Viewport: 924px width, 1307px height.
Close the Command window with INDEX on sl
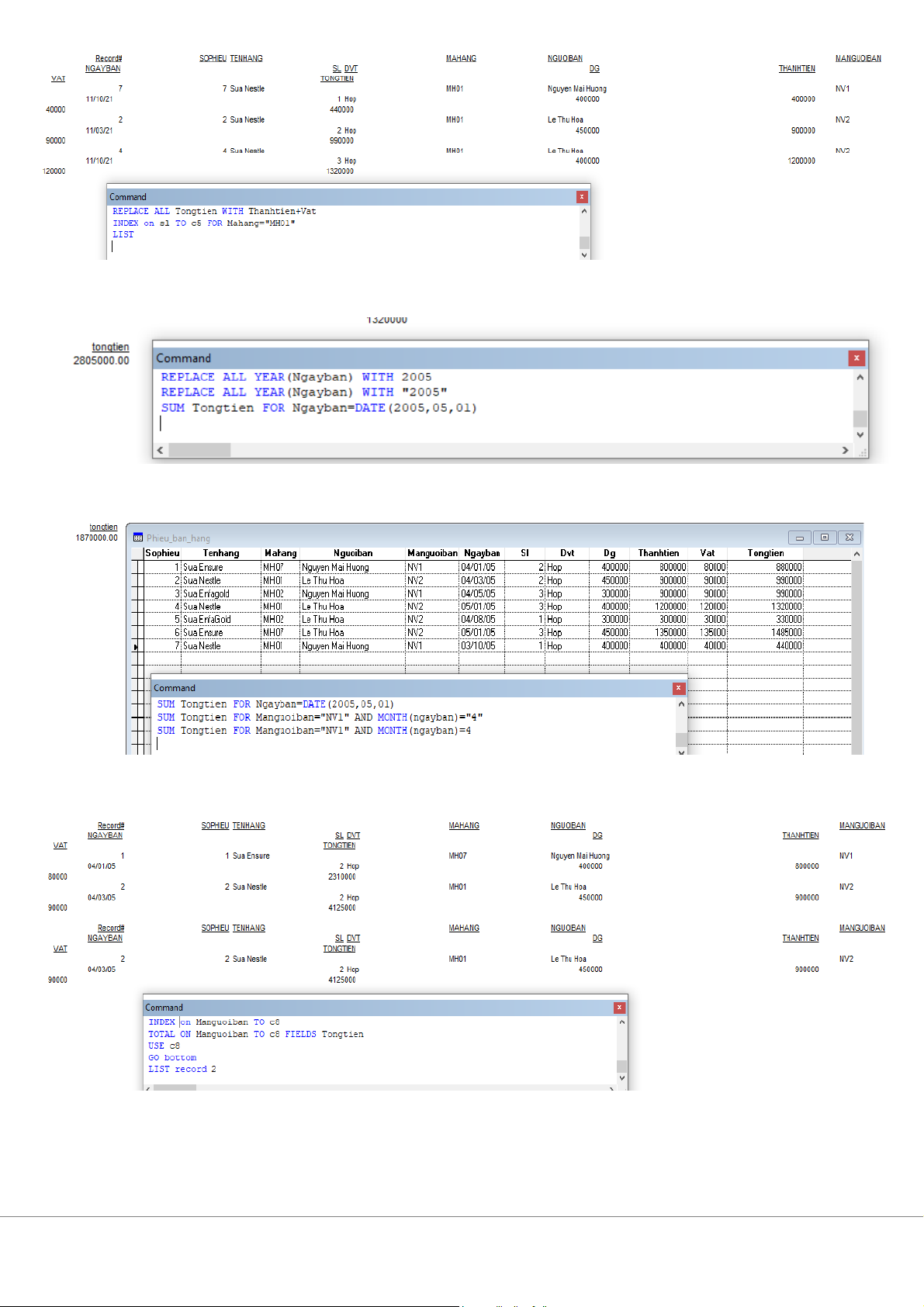tap(582, 197)
